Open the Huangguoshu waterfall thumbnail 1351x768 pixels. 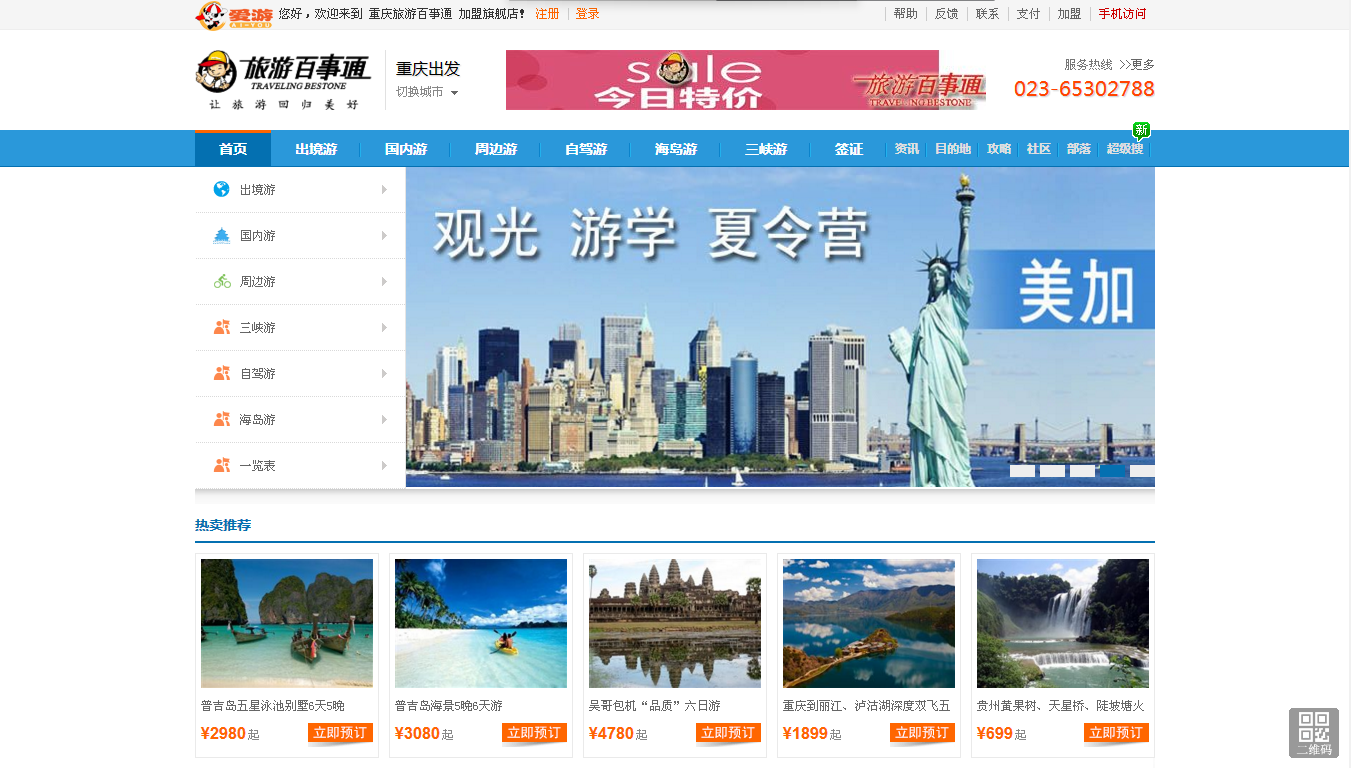point(1063,623)
